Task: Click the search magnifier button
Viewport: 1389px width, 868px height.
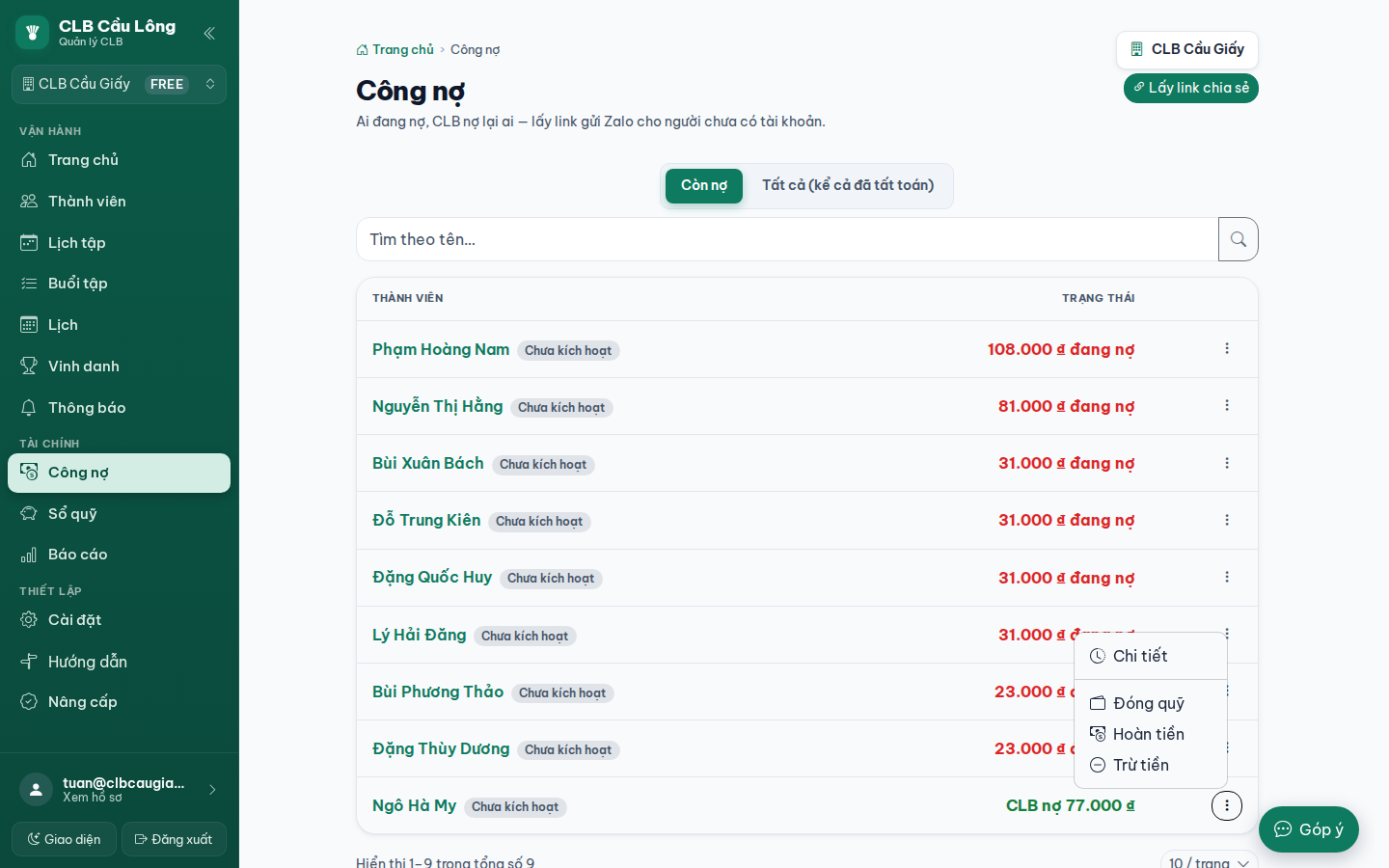Action: click(x=1239, y=239)
